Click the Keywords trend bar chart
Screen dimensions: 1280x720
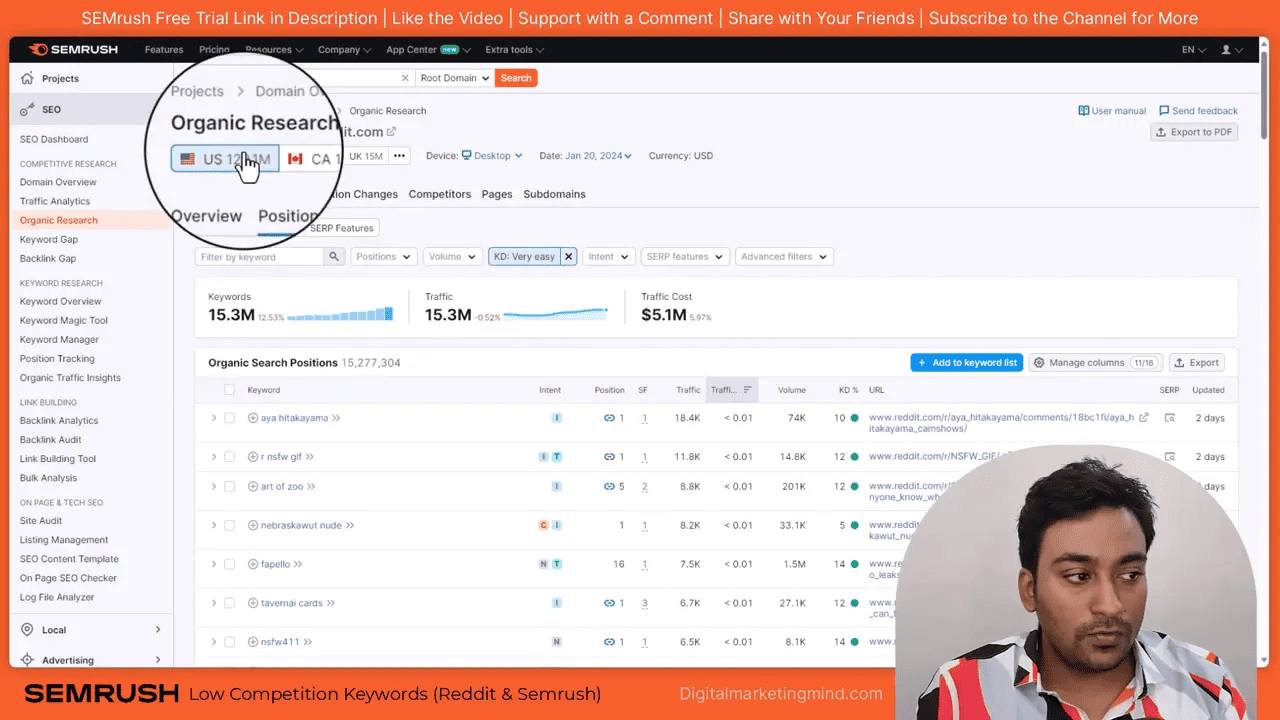tap(340, 314)
